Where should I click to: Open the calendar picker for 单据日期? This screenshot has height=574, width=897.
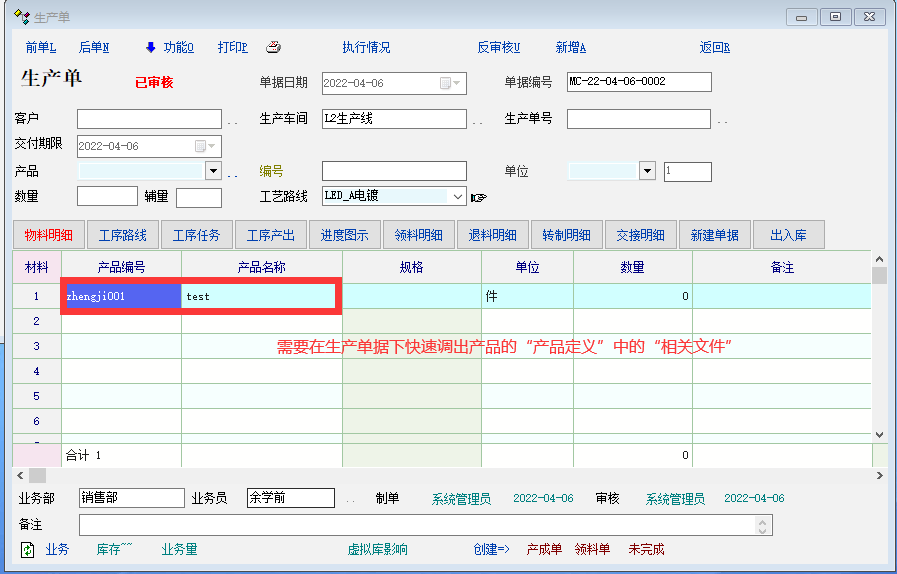click(x=450, y=82)
